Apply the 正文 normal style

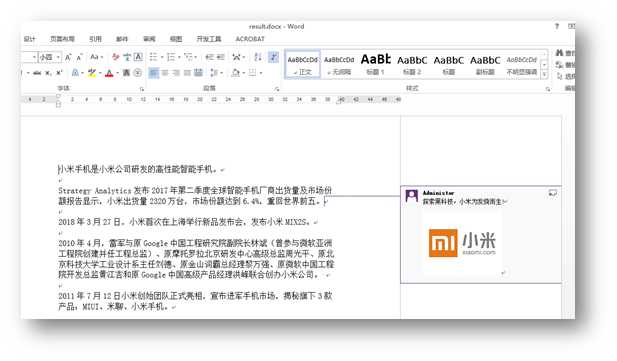coord(302,64)
